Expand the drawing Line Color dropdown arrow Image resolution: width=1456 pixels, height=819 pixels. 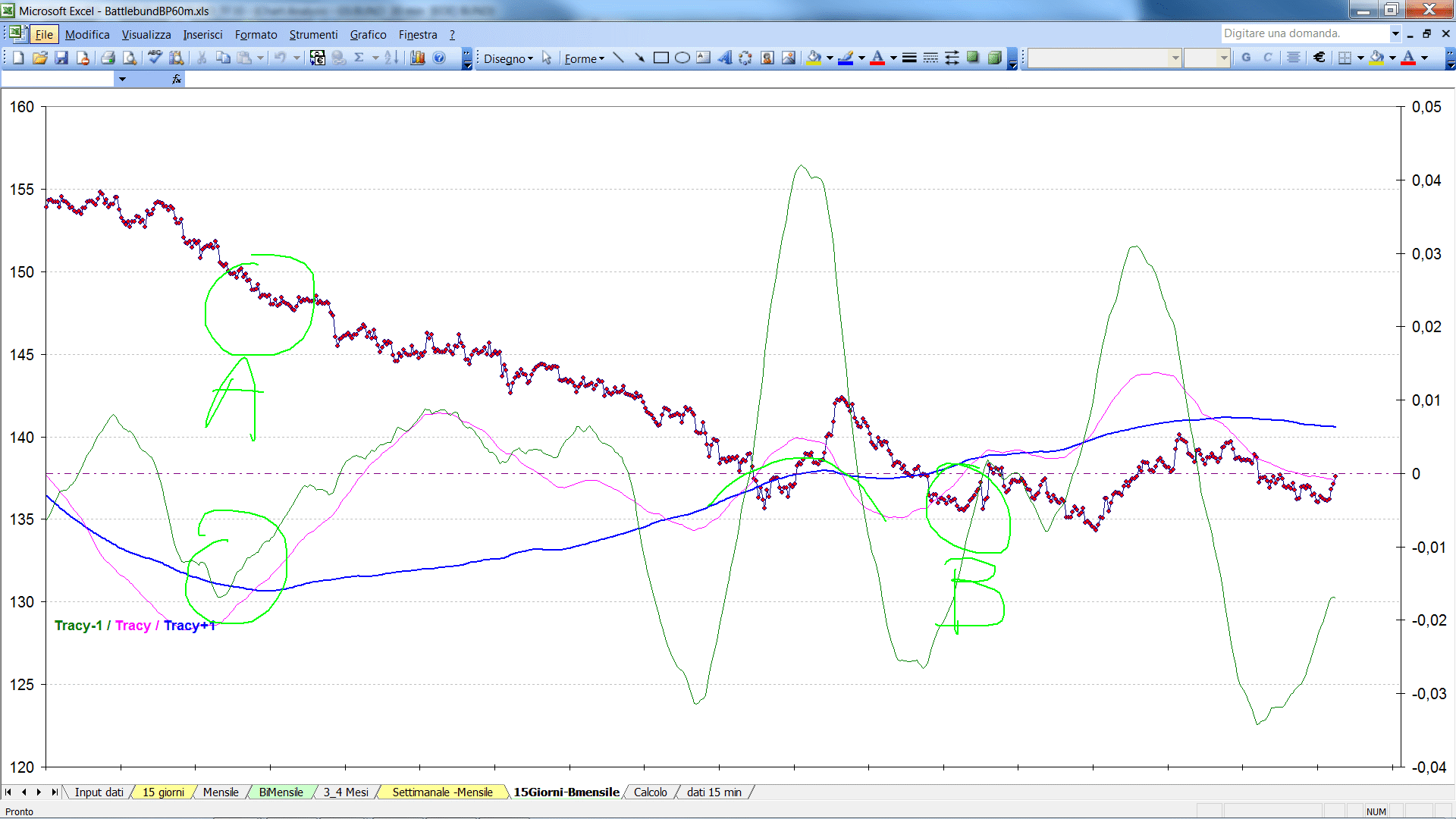(861, 58)
